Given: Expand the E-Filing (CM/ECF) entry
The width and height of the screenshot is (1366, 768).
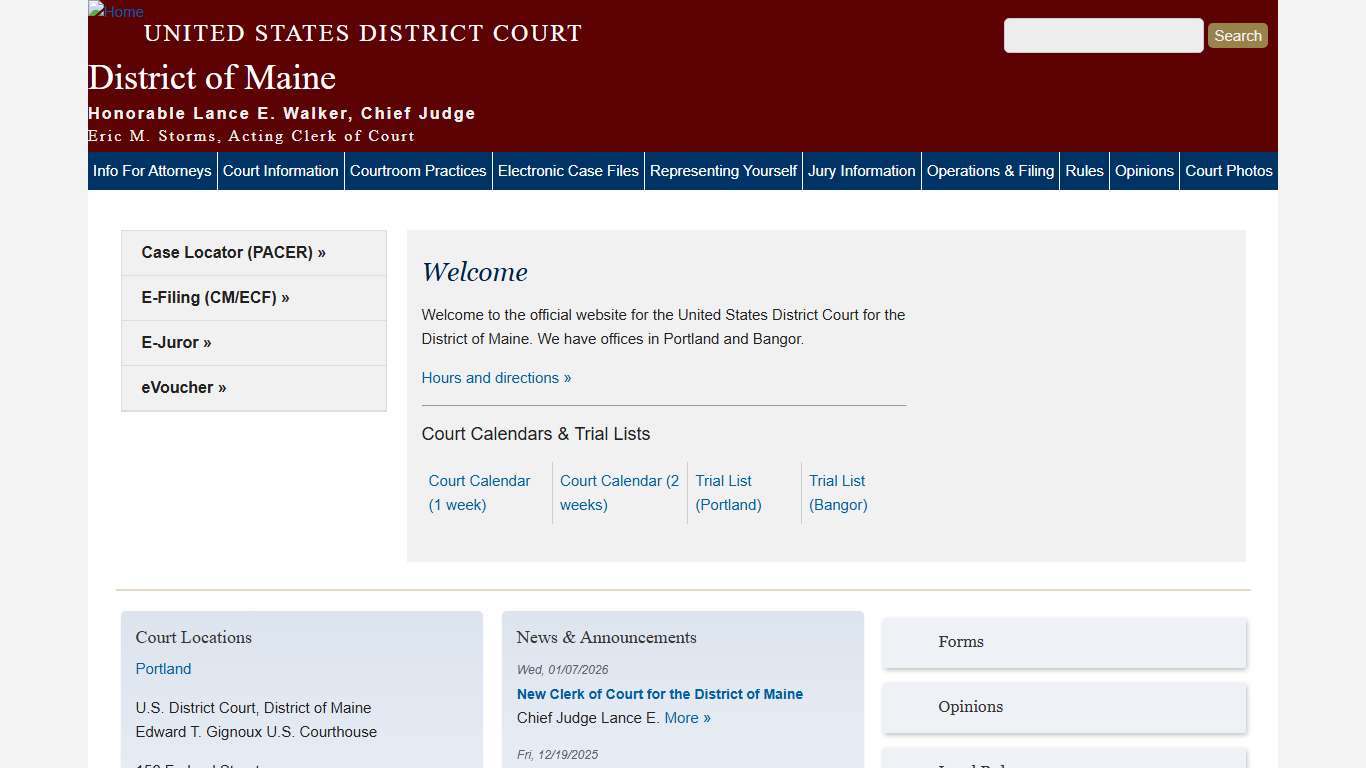Looking at the screenshot, I should [x=215, y=297].
